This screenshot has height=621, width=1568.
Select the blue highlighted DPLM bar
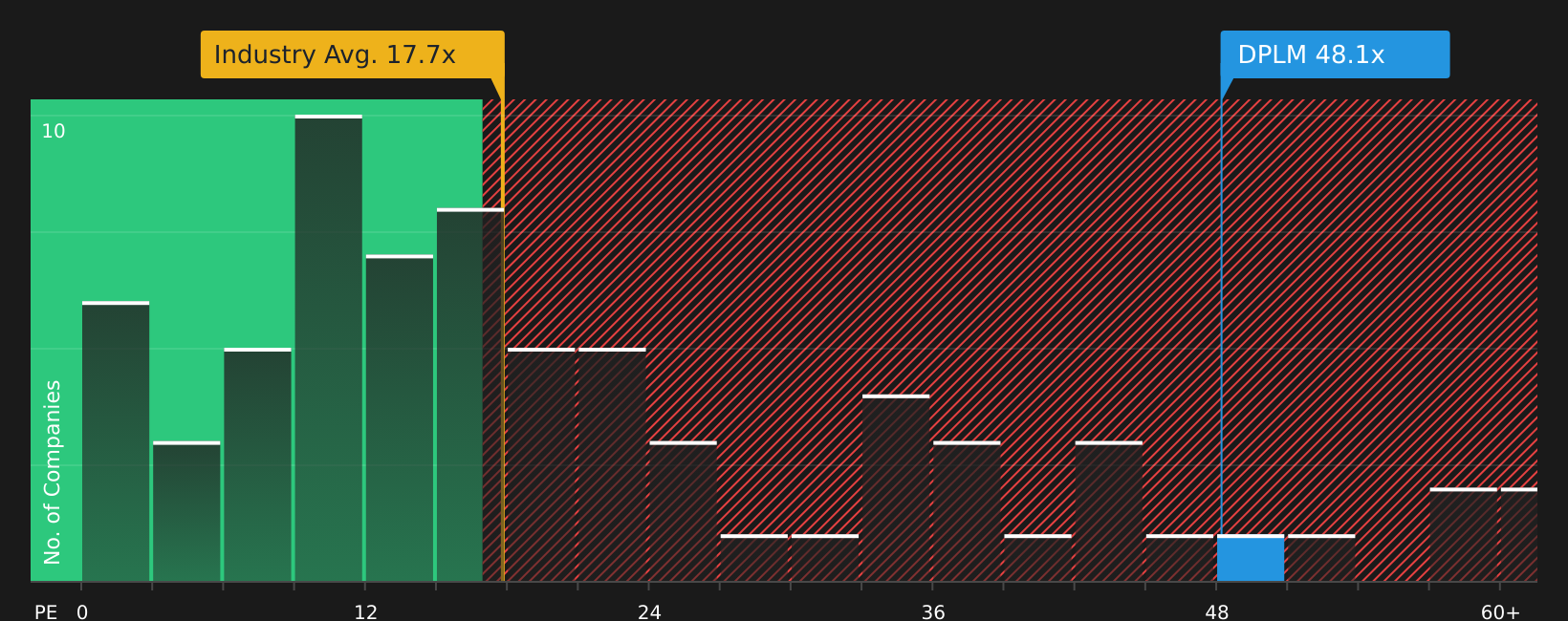coord(1251,558)
